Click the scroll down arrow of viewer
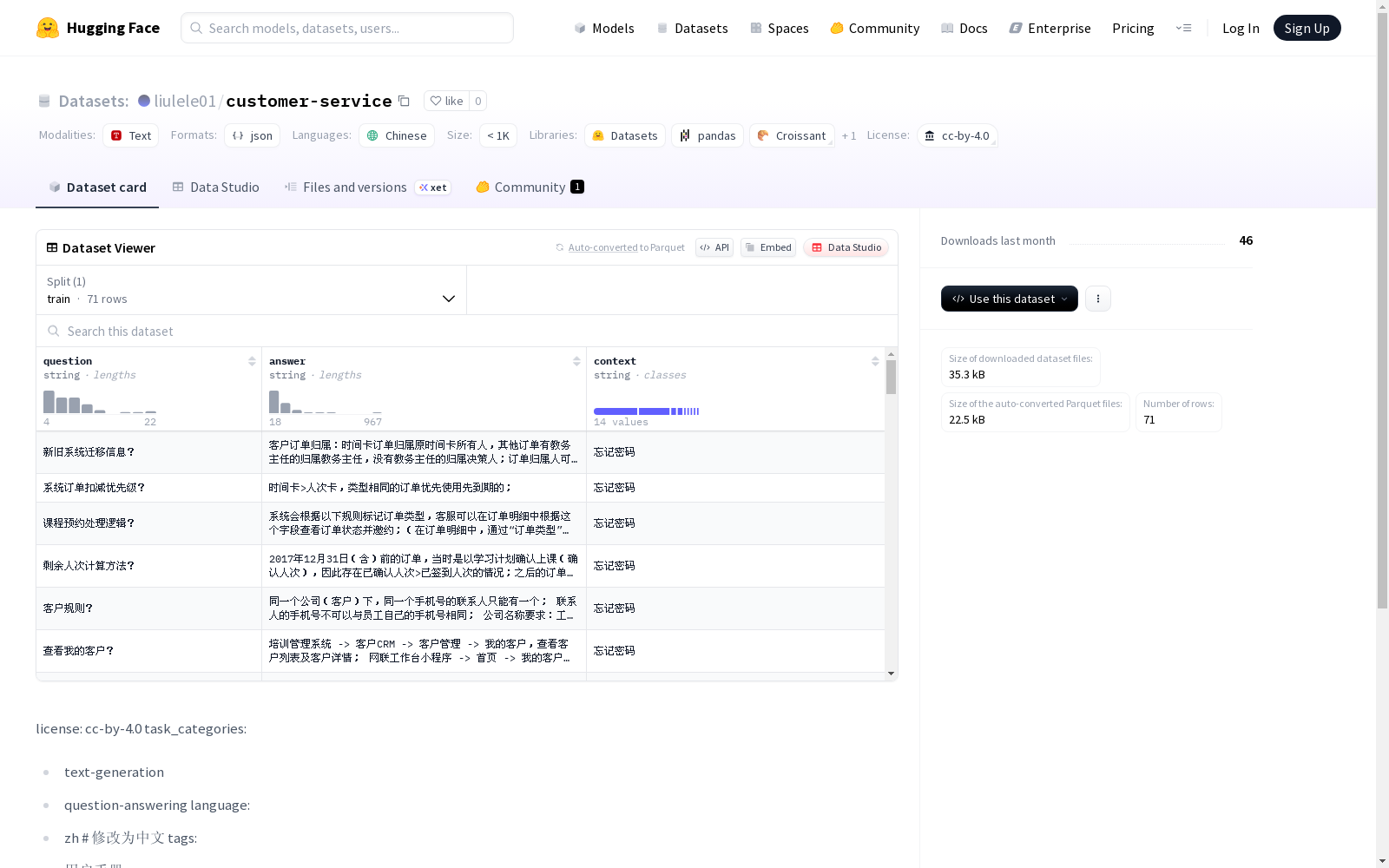 click(x=891, y=674)
